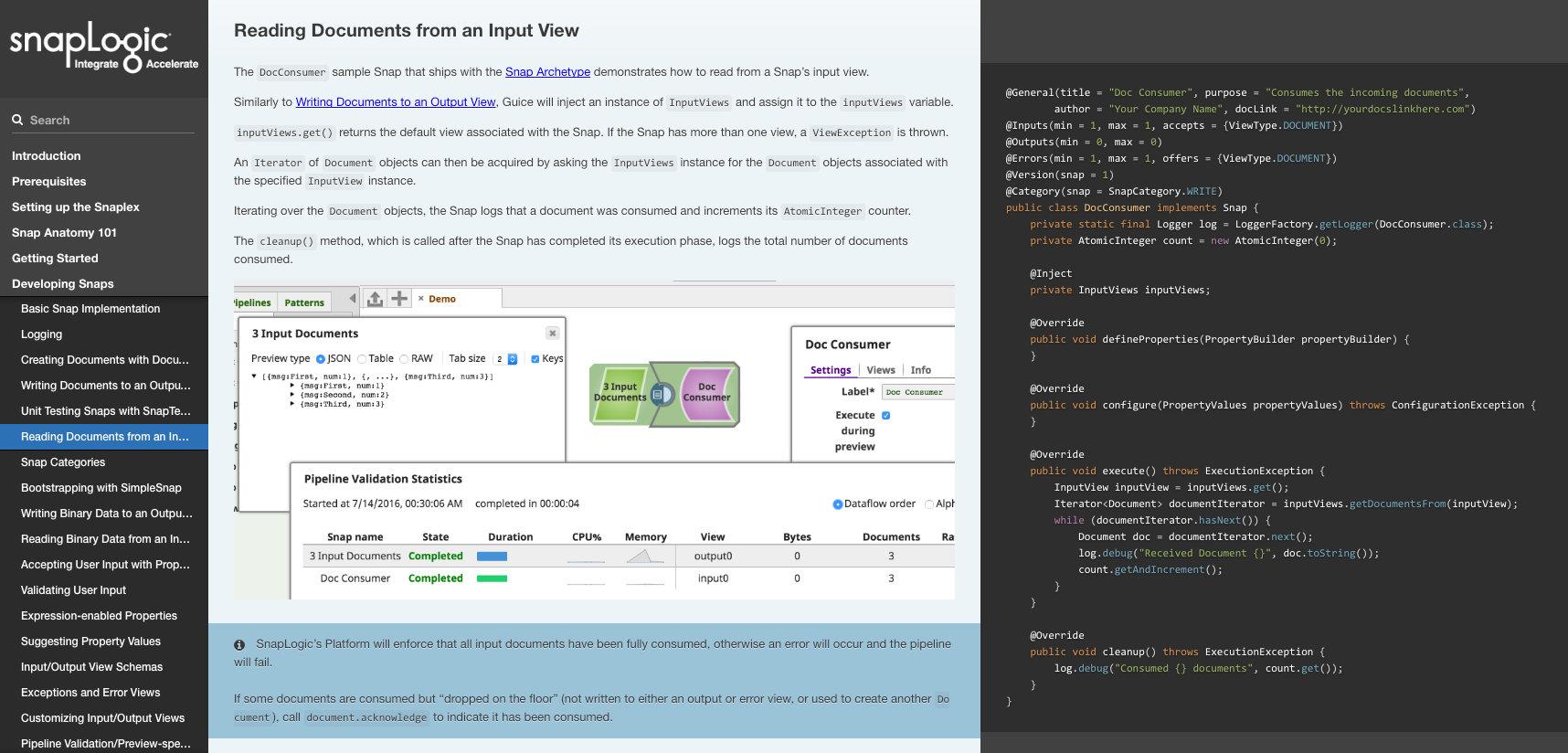Expand the {msg:Third, num:3} row
The image size is (1568, 753).
pos(292,404)
